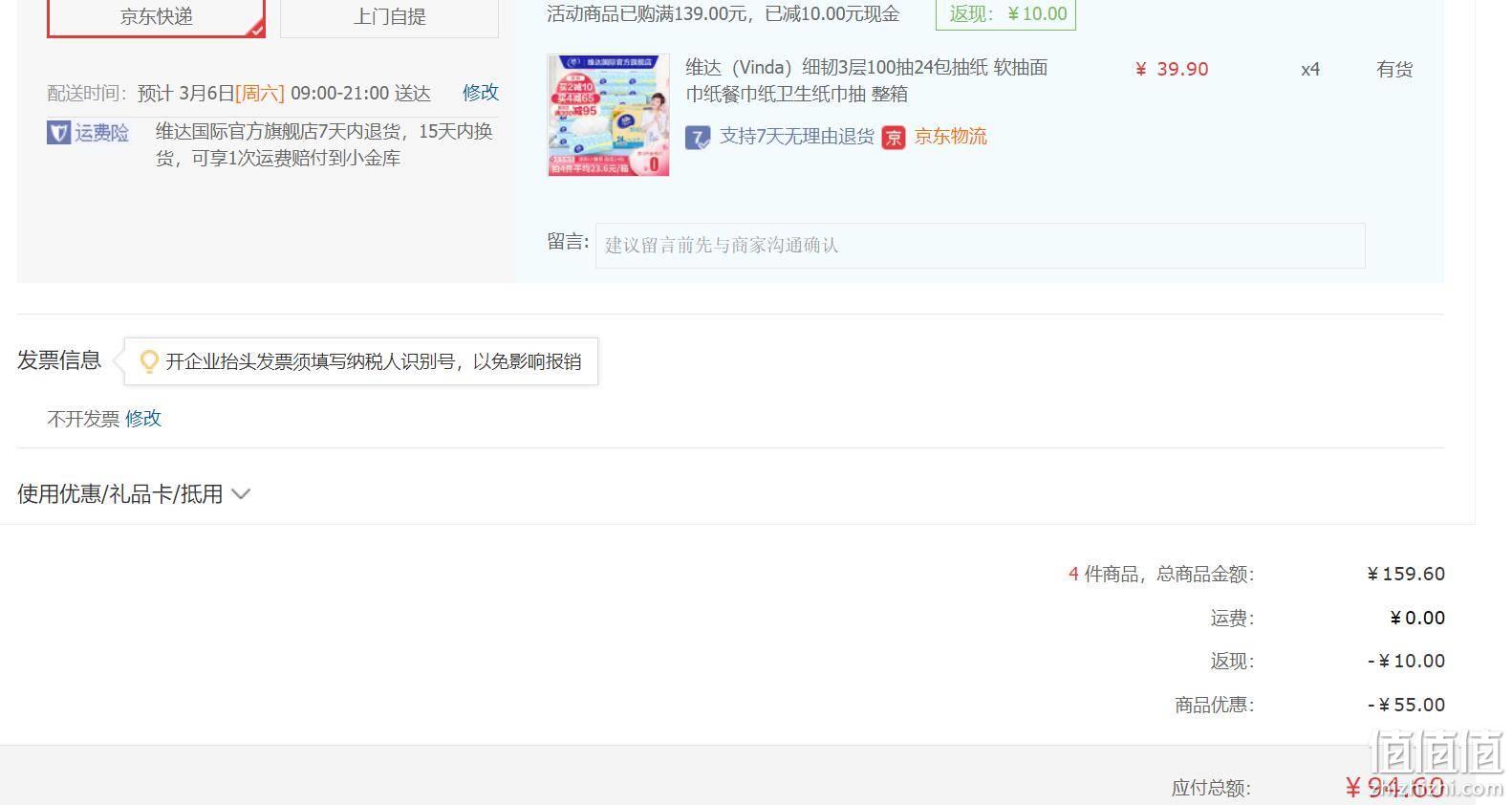The image size is (1512, 805).
Task: Click the 运费险 shield icon
Action: [58, 133]
